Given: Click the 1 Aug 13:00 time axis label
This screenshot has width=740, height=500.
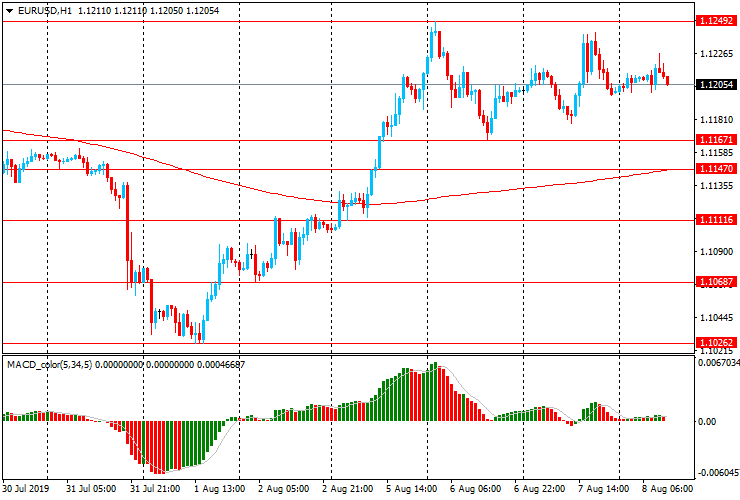Looking at the screenshot, I should 219,489.
